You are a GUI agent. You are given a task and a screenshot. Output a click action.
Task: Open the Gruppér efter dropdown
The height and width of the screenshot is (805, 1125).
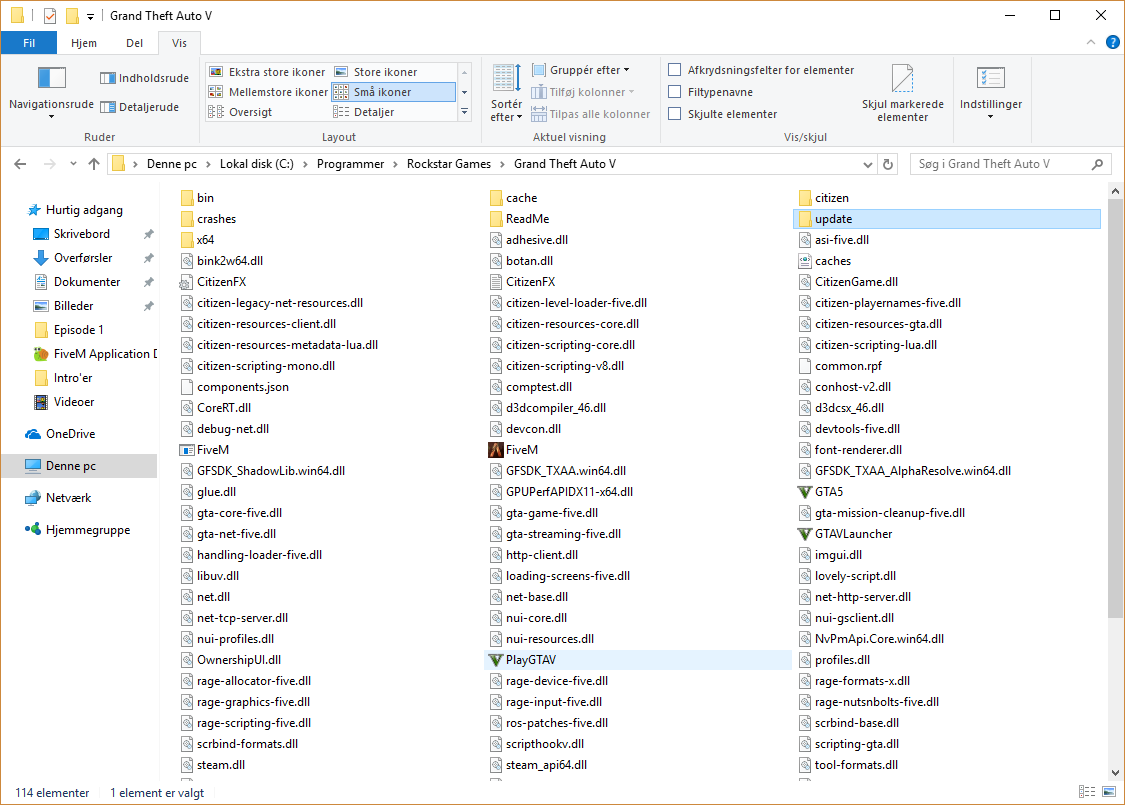pyautogui.click(x=580, y=70)
